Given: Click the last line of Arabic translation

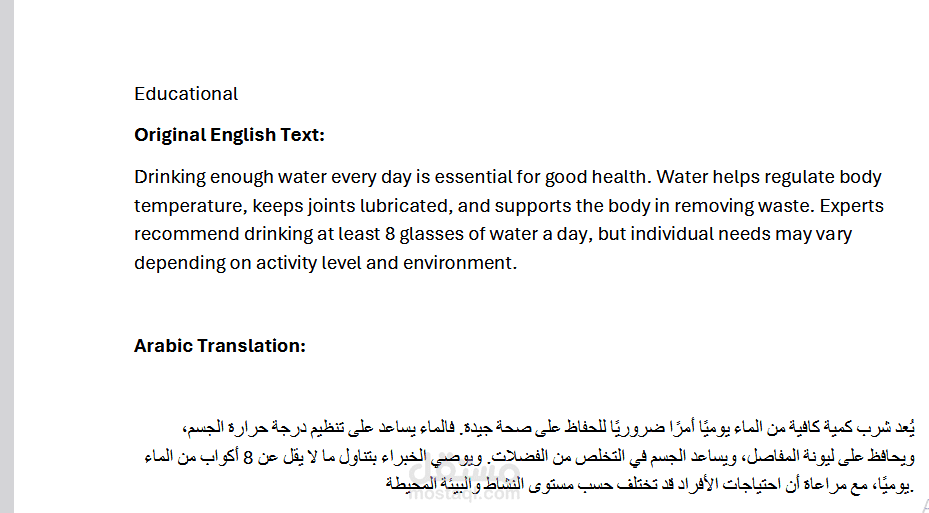Looking at the screenshot, I should [x=650, y=485].
